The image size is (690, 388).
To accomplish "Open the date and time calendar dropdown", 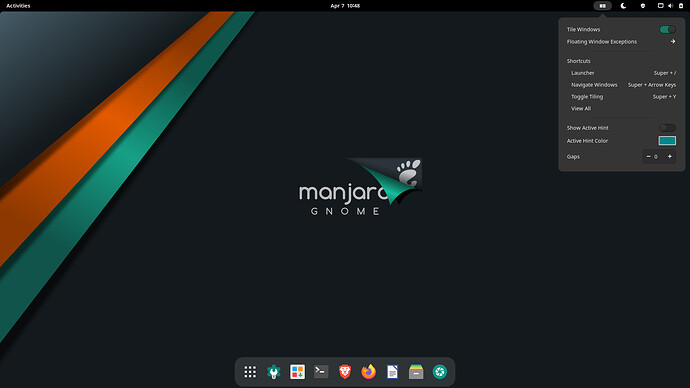I will 345,6.
